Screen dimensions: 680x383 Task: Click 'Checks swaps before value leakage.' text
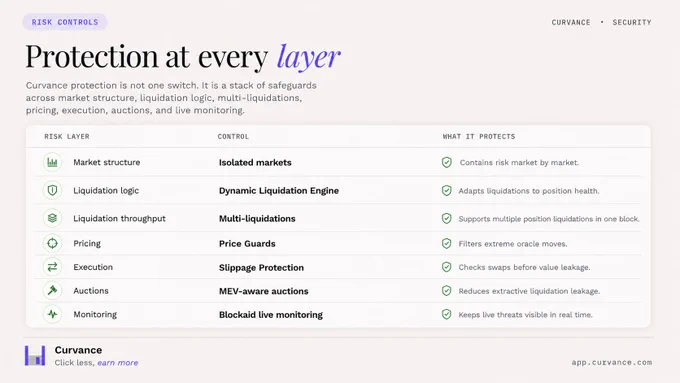tap(524, 267)
